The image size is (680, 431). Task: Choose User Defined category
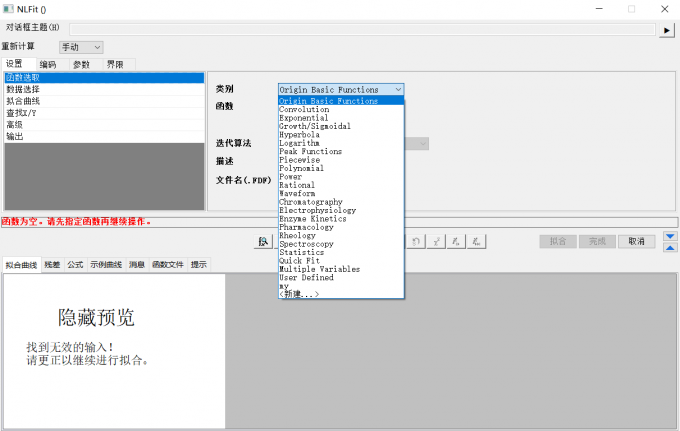(341, 278)
